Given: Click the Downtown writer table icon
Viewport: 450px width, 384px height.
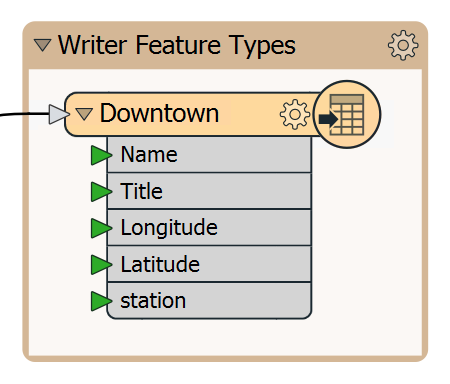Looking at the screenshot, I should (x=347, y=114).
